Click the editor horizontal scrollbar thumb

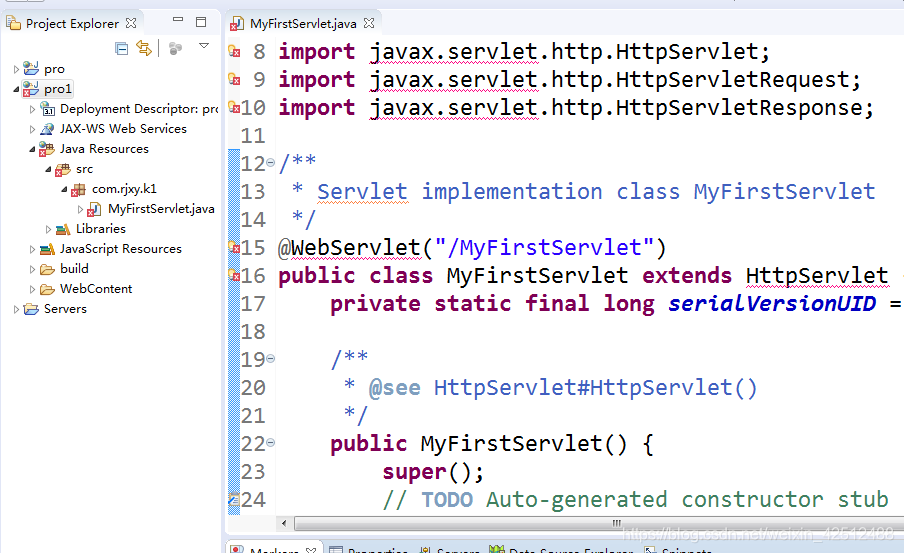pos(600,524)
